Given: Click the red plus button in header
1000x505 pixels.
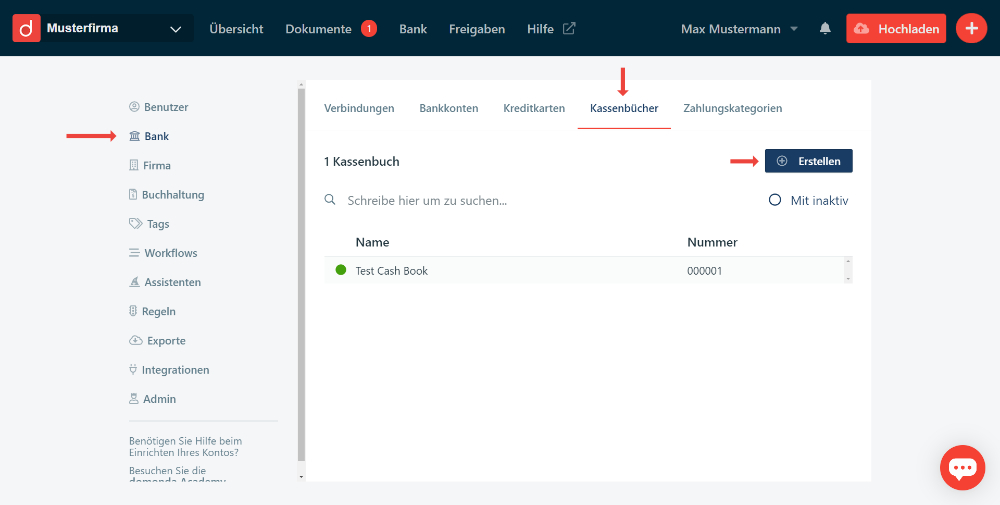Looking at the screenshot, I should click(971, 29).
